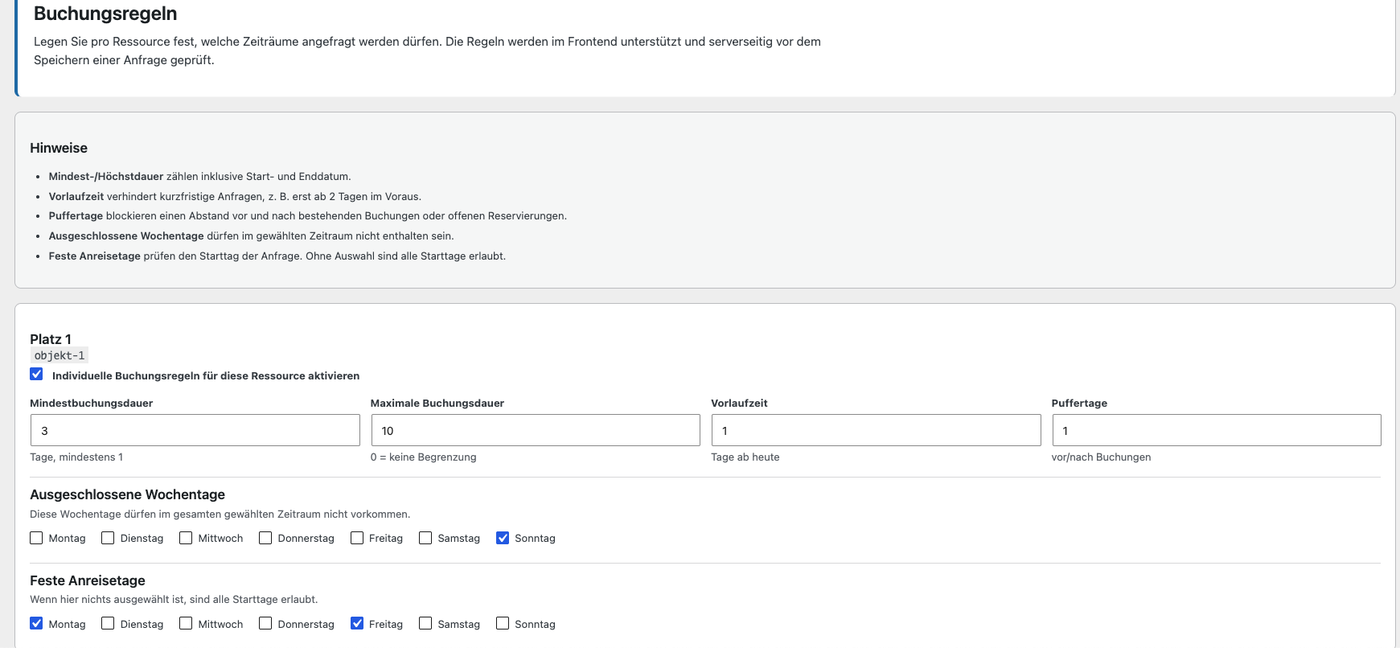The image size is (1400, 648).
Task: Click the Vorlaufzeit field label
Action: 739,403
